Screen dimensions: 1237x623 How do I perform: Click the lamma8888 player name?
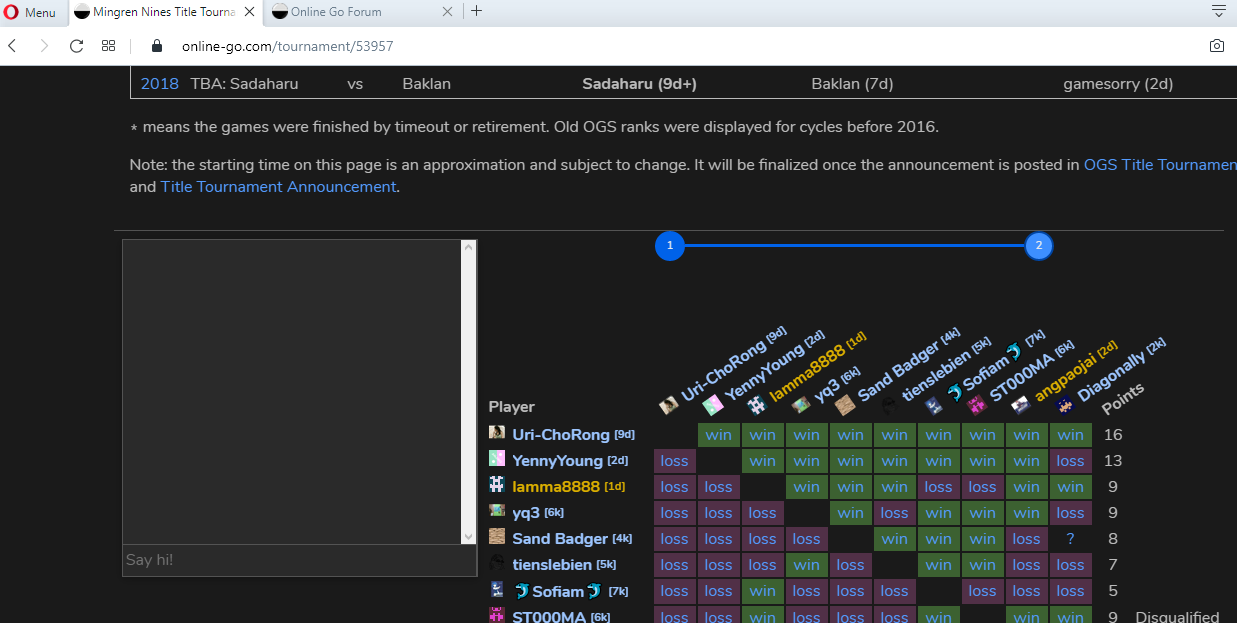coord(555,487)
